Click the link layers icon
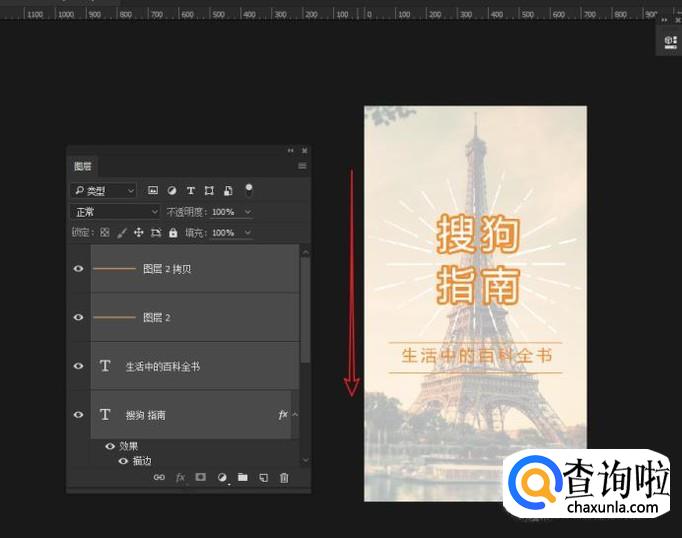 [x=159, y=477]
